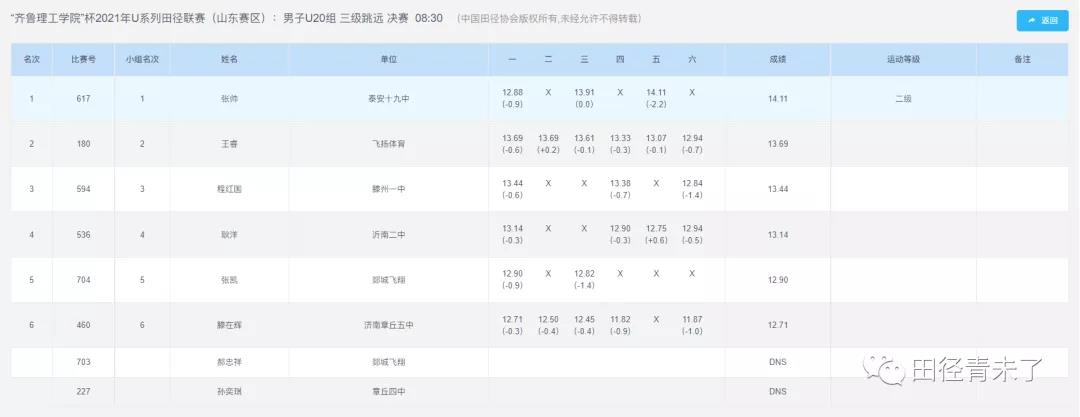
Task: Click athlete name 张帅
Action: (229, 99)
